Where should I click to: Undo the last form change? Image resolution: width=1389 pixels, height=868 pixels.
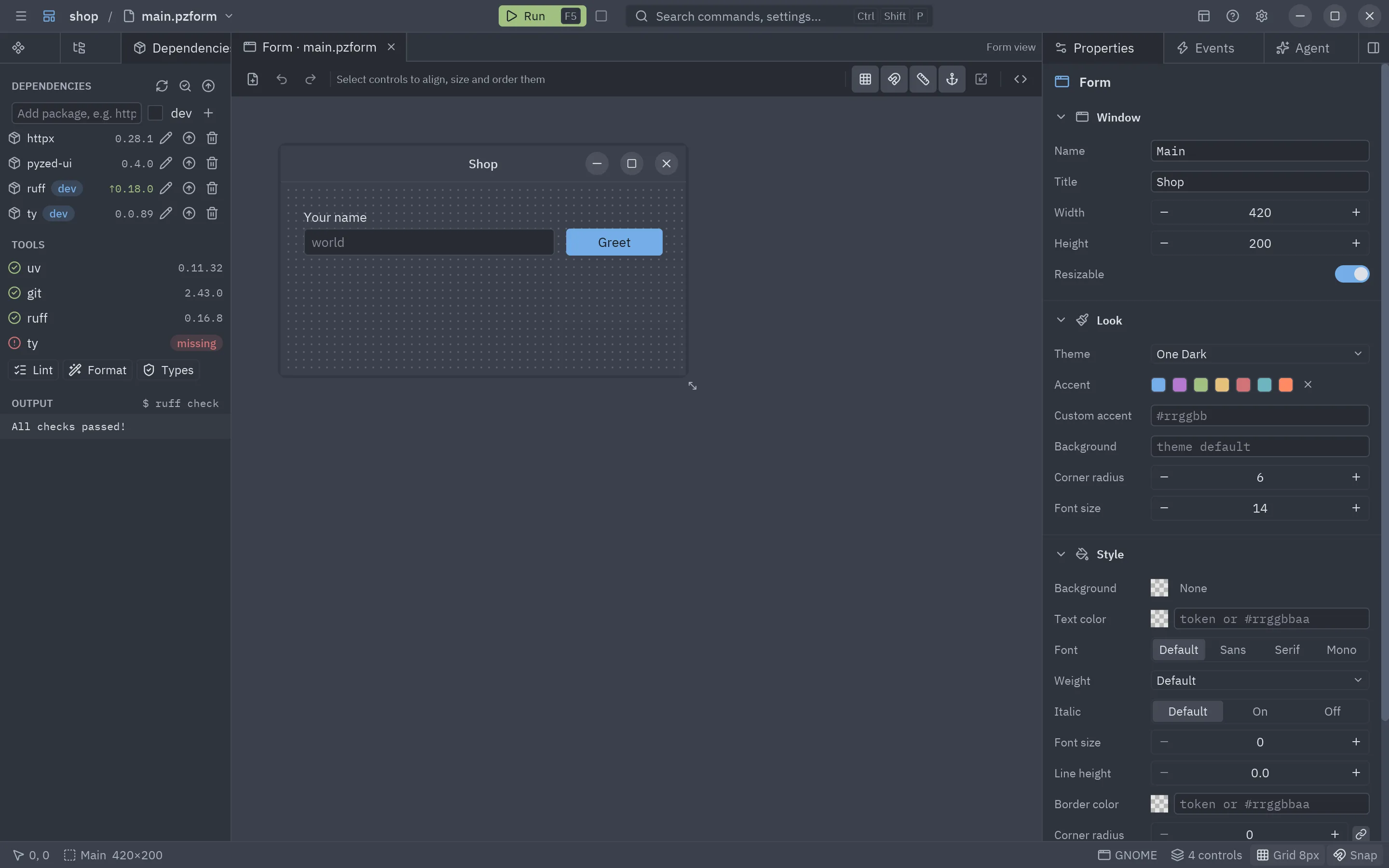pyautogui.click(x=281, y=79)
